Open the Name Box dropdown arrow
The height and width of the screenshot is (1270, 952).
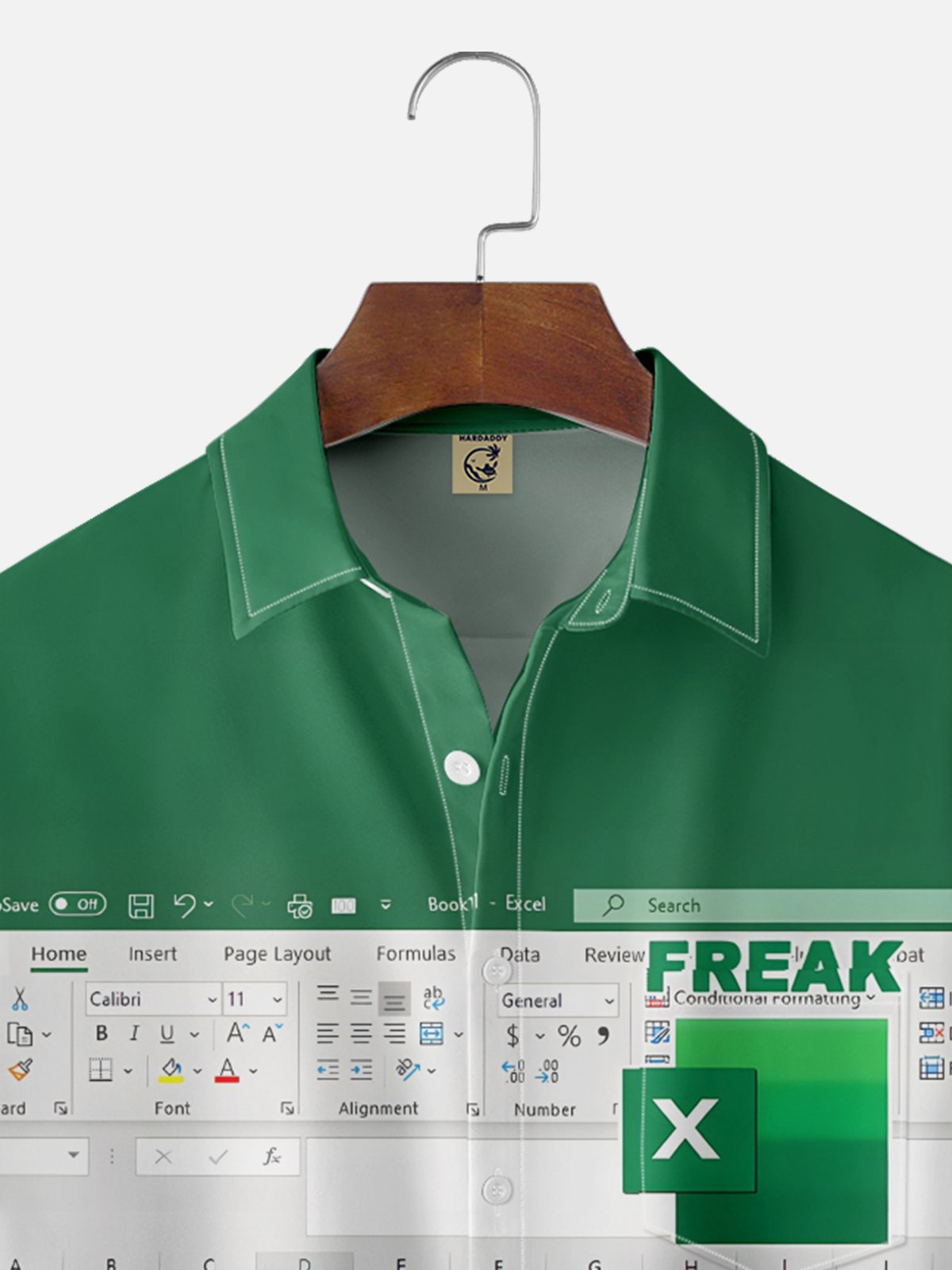(73, 1155)
